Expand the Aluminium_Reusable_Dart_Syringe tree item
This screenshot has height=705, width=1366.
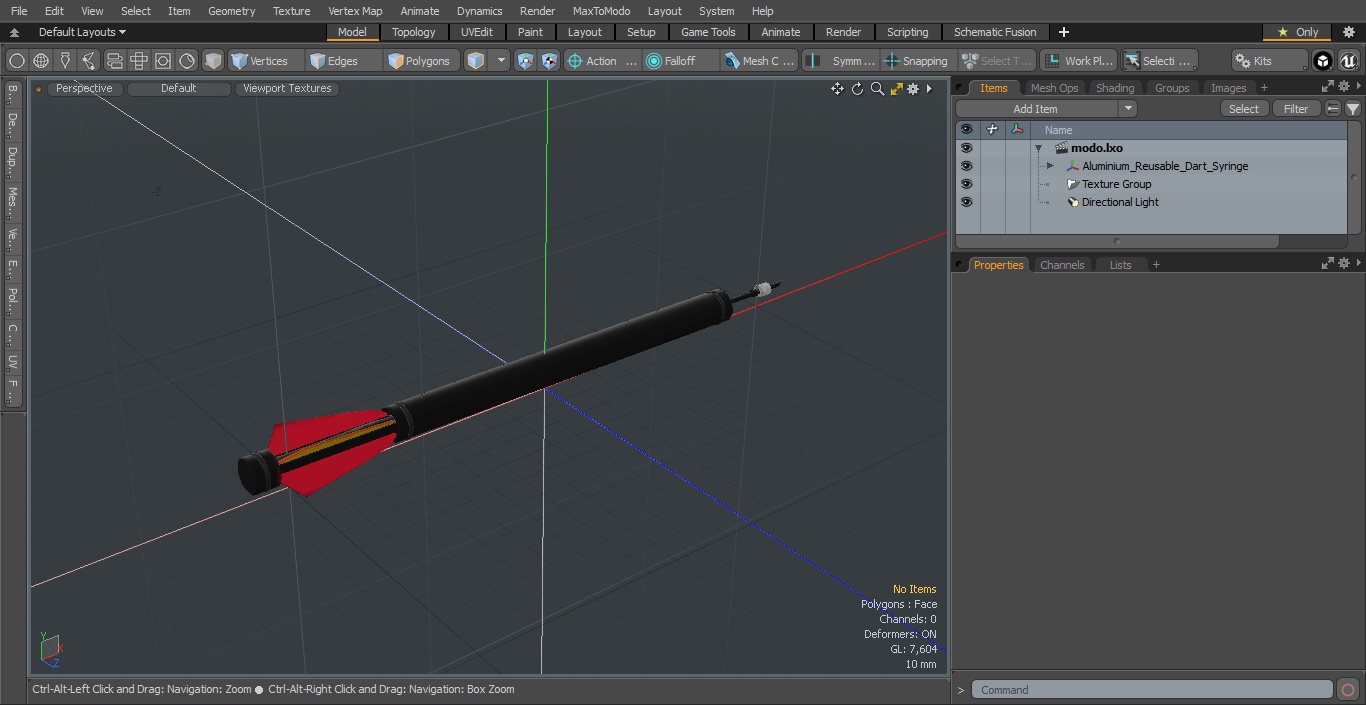tap(1050, 166)
